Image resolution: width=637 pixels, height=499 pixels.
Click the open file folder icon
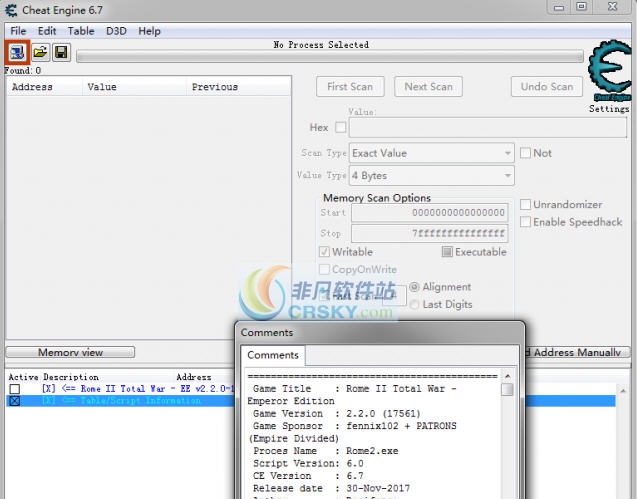point(40,52)
